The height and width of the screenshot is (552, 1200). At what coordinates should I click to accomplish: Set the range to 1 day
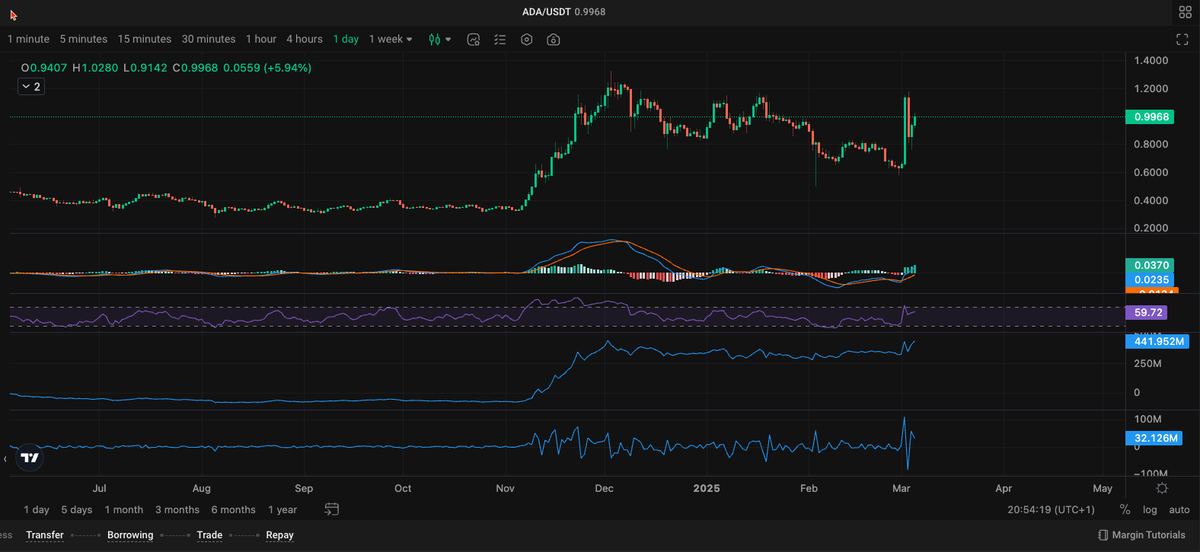pos(36,510)
